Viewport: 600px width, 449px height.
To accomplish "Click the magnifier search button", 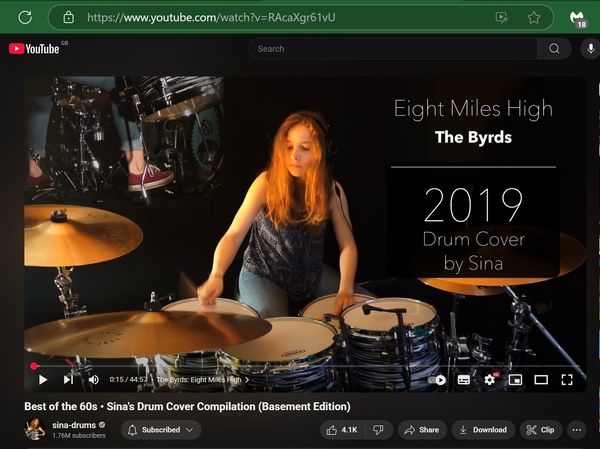I will [554, 49].
